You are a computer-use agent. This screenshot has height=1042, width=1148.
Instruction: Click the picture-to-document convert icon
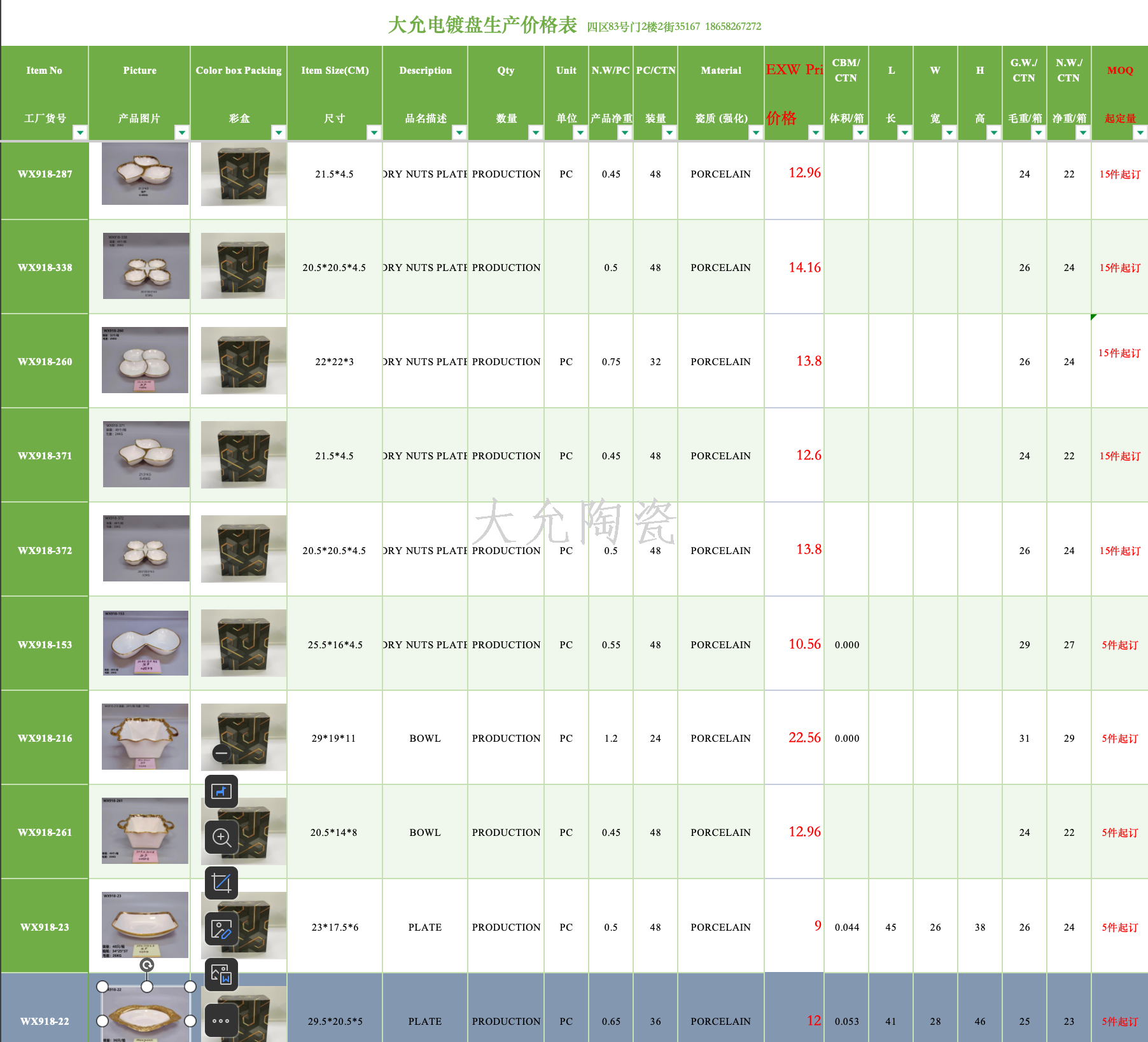pos(221,975)
